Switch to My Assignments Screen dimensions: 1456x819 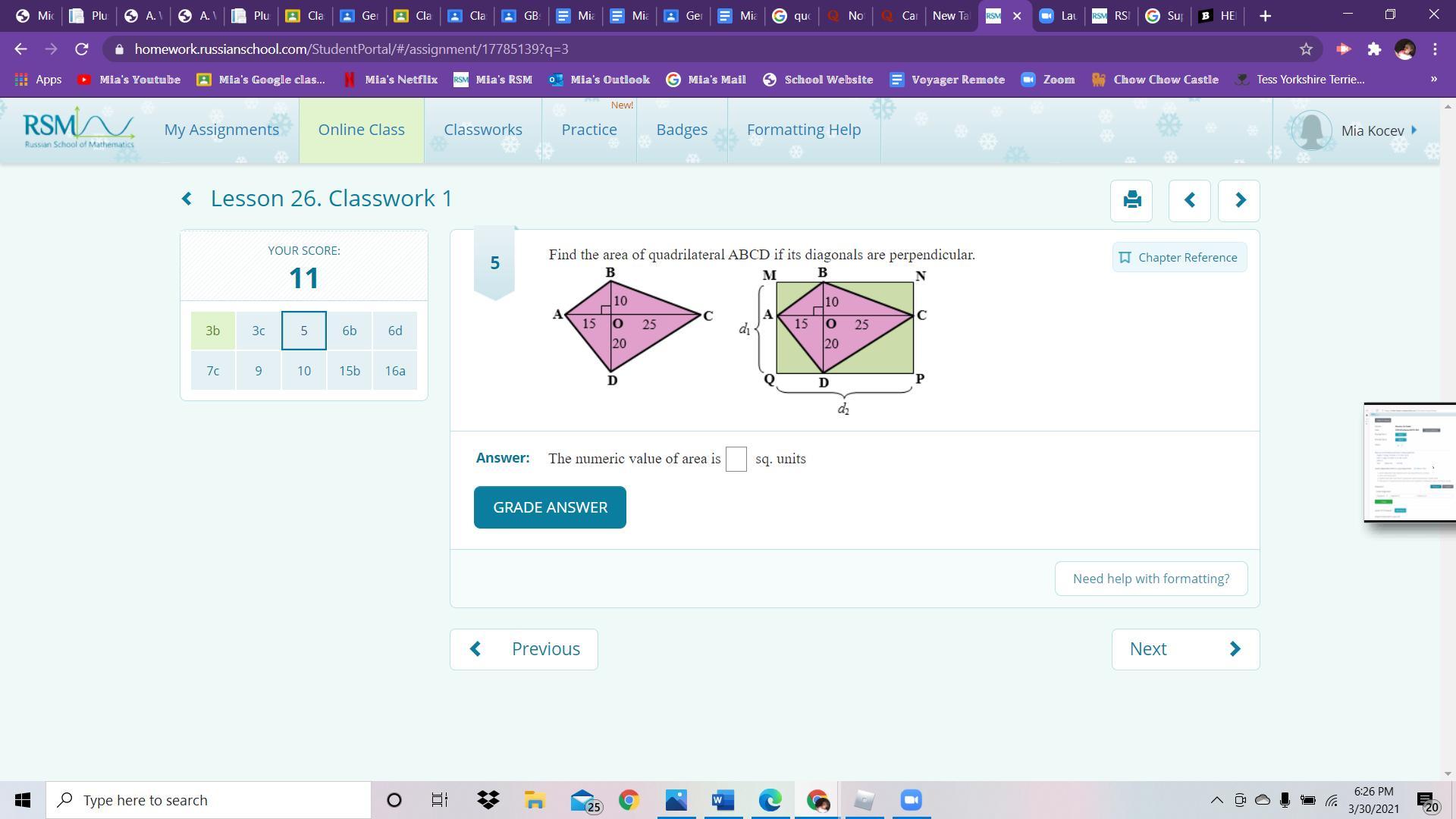221,130
